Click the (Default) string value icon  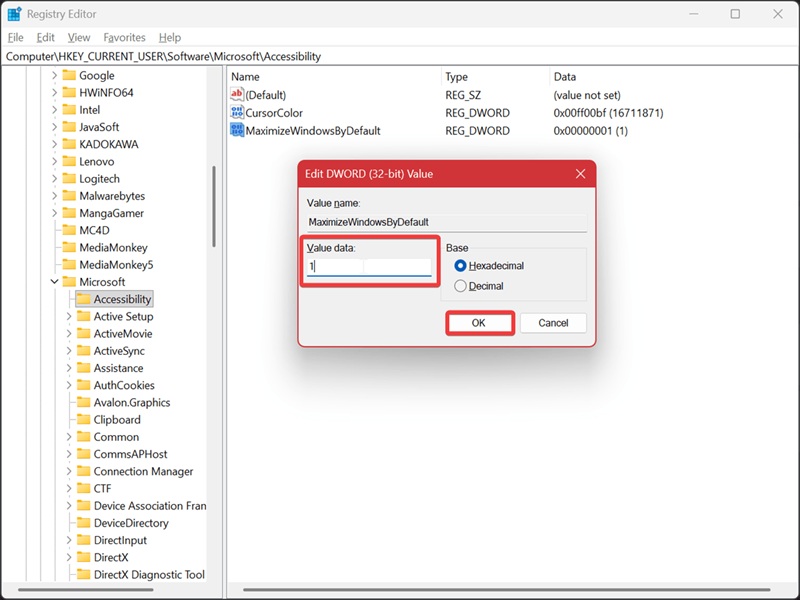[237, 94]
